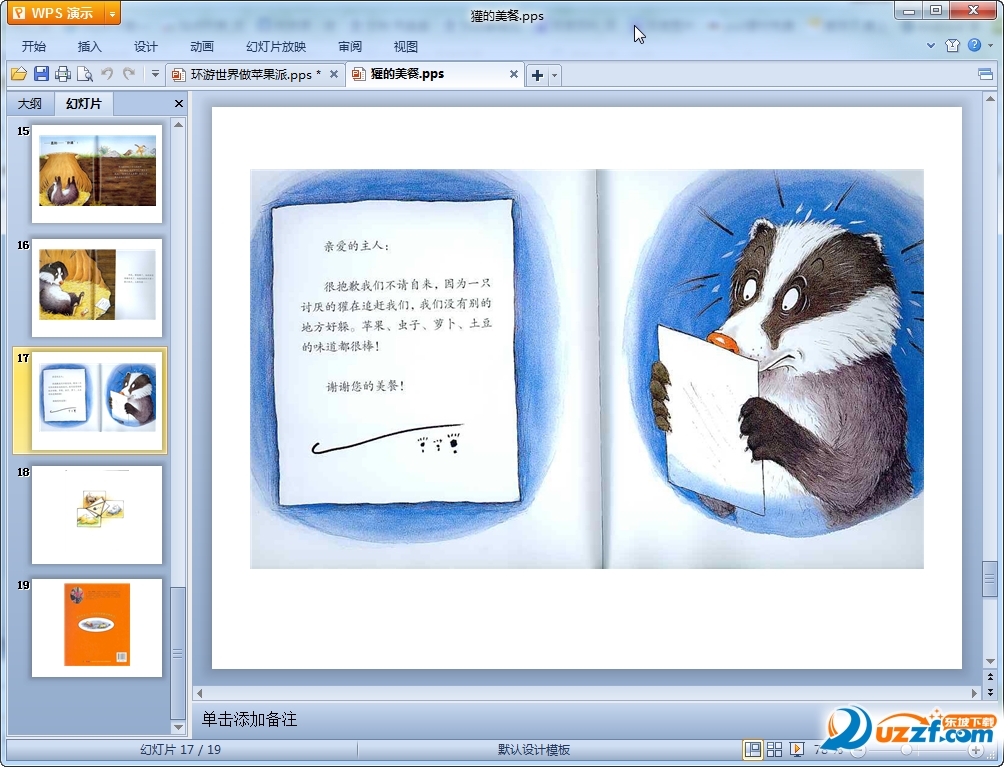Viewport: 1004px width, 767px height.
Task: Close the 獾的美餐.pps document tab
Action: click(x=514, y=74)
